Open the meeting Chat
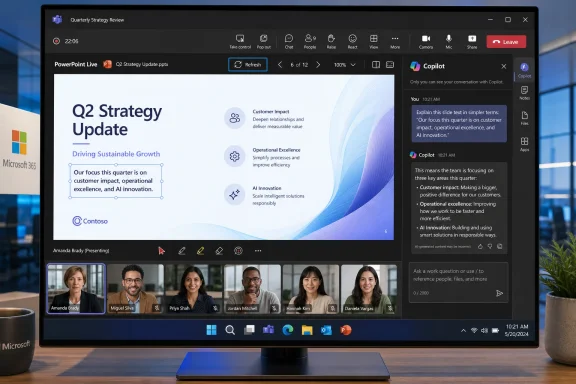The width and height of the screenshot is (576, 384). (289, 42)
